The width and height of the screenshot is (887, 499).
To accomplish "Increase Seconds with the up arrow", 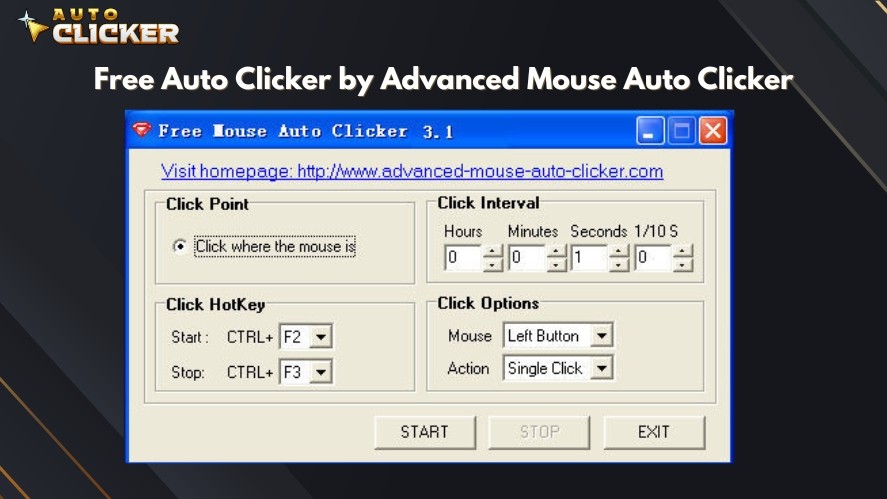I will [619, 251].
